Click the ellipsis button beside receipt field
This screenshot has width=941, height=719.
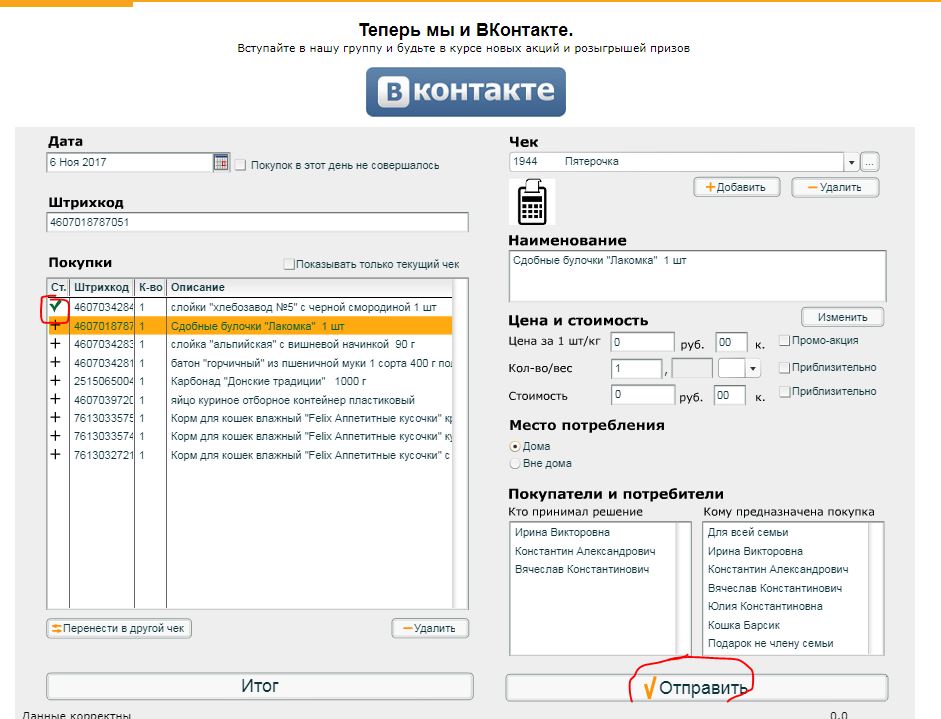[870, 162]
